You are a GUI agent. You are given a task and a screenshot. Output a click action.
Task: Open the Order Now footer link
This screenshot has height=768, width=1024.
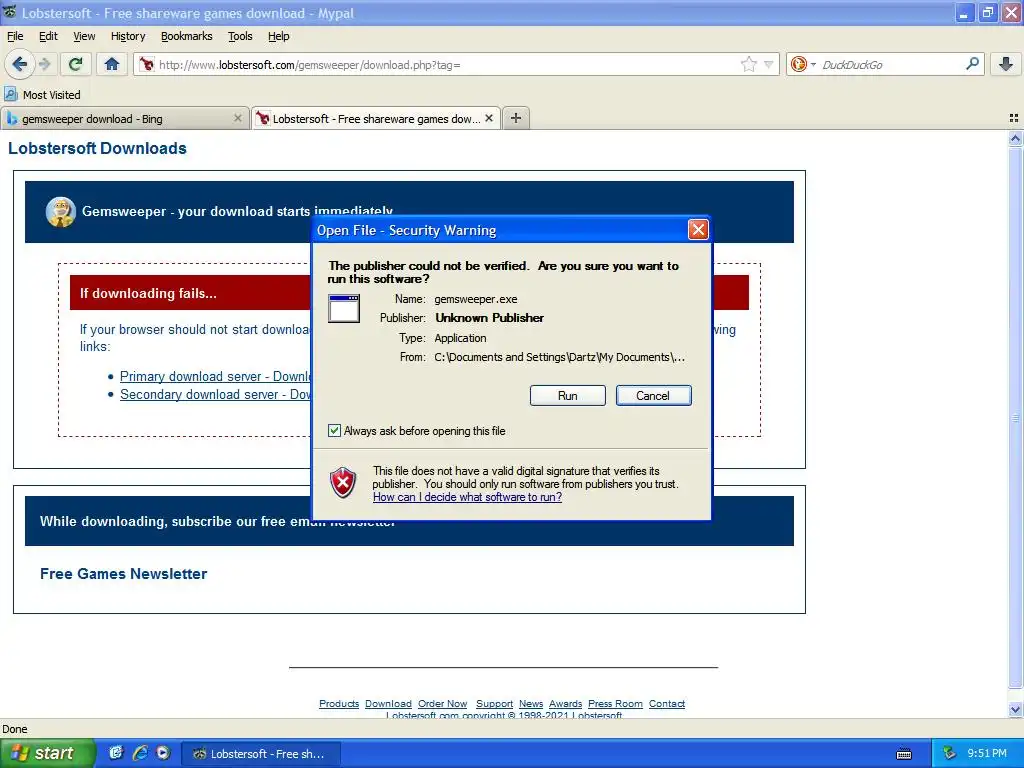pos(442,703)
